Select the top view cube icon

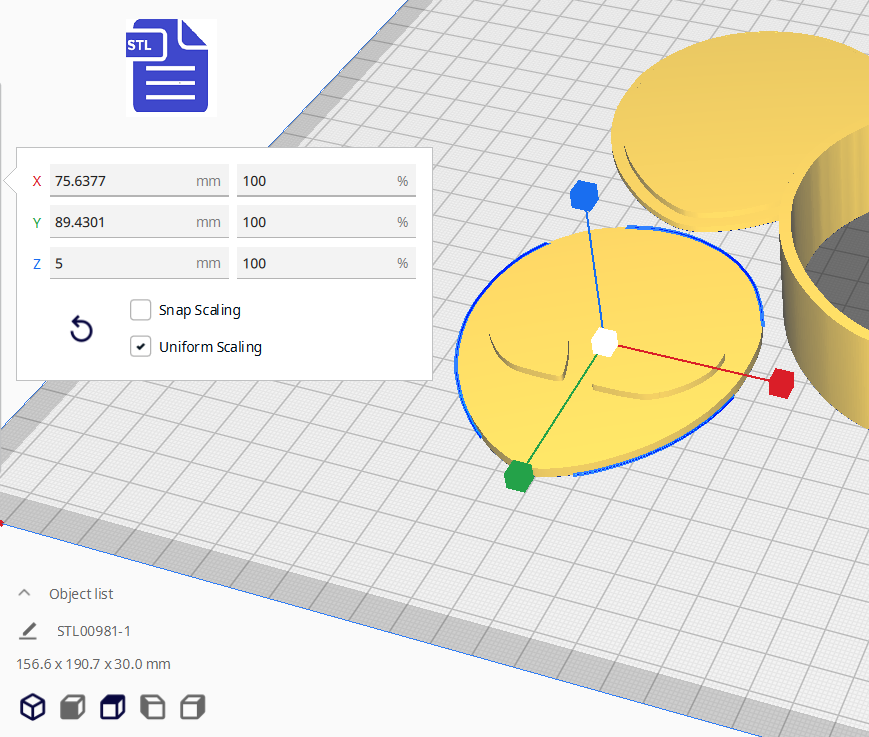(x=112, y=707)
